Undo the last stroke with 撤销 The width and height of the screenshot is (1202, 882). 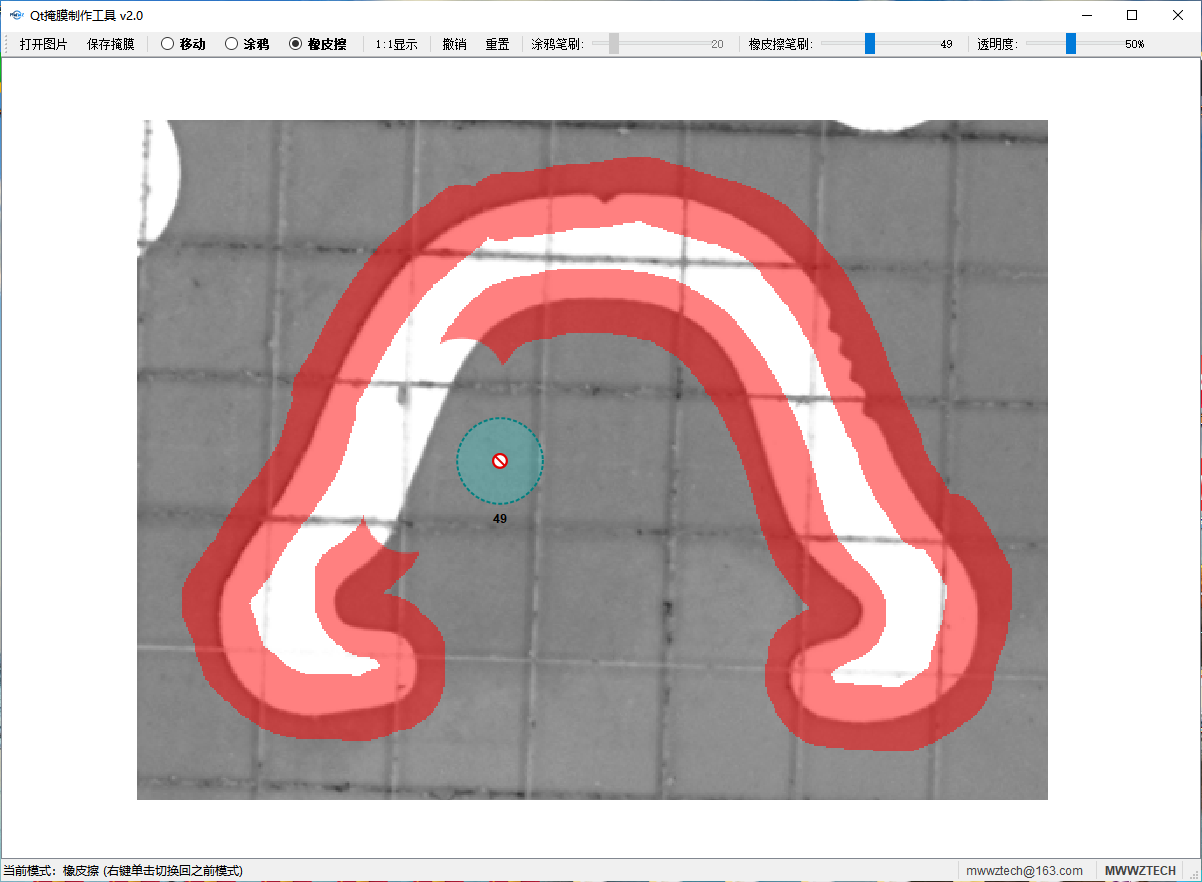[454, 44]
